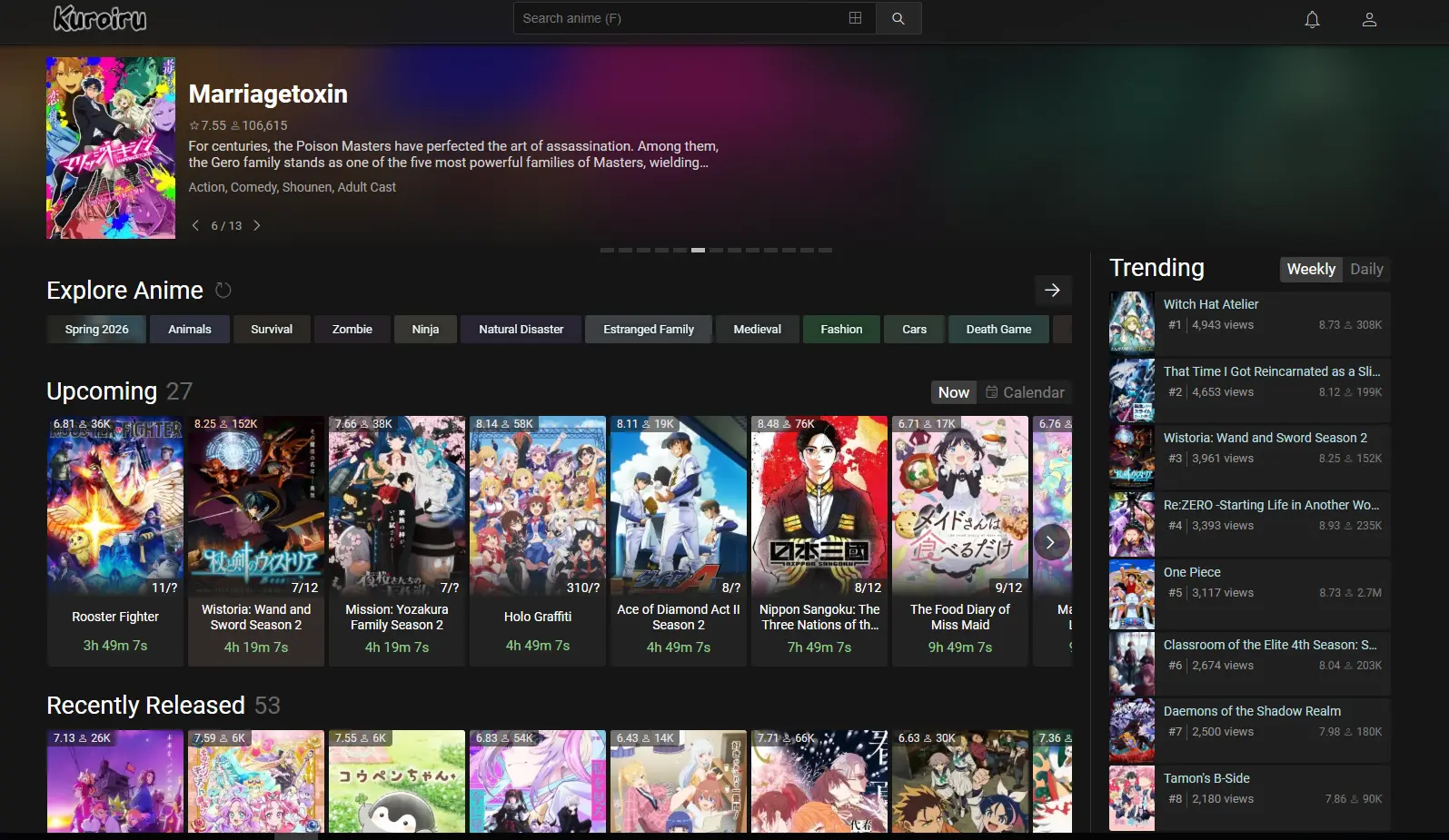Screen dimensions: 1449x840
Task: Go to the Explore Anime arrow button
Action: pyautogui.click(x=1053, y=291)
